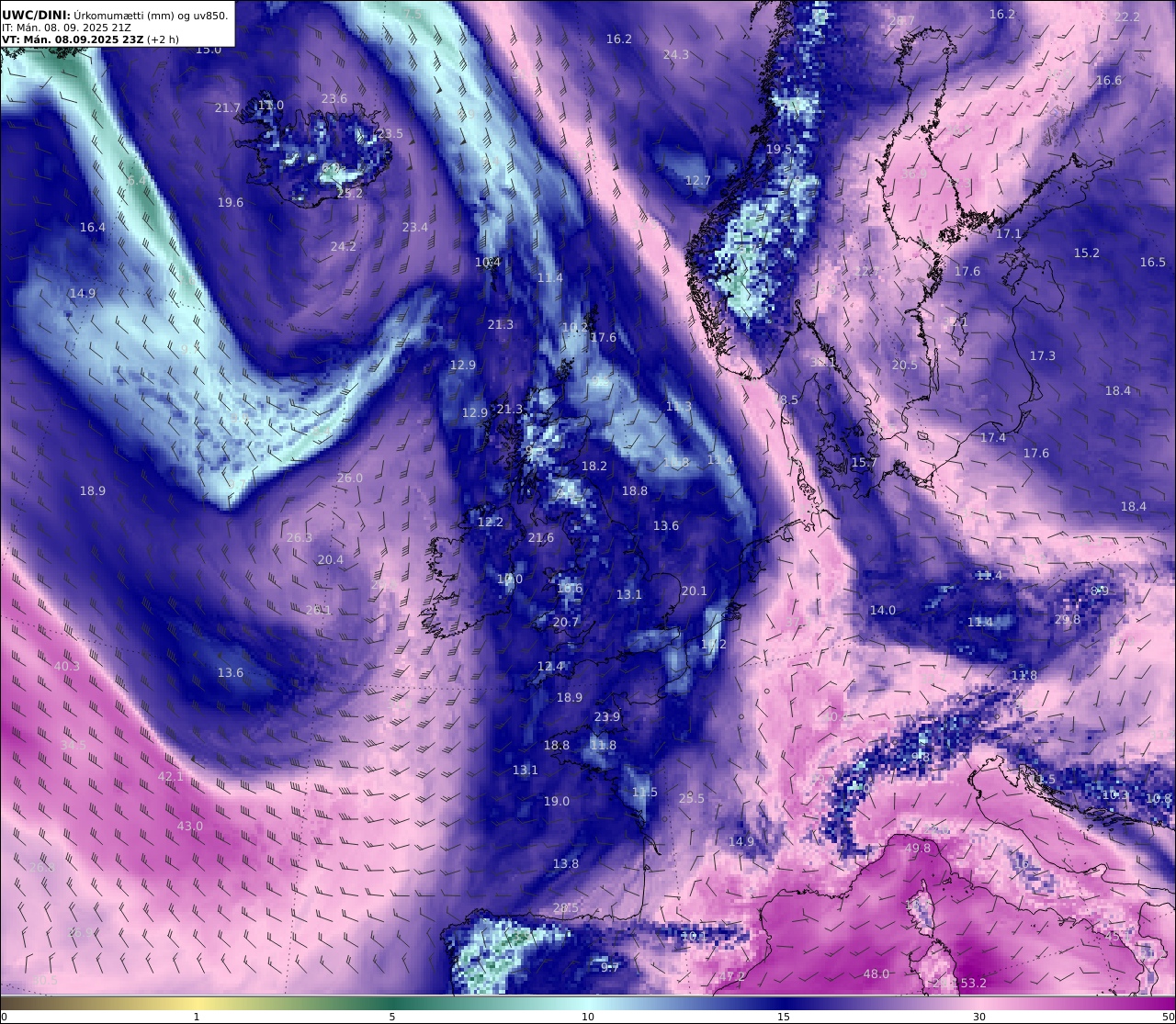Click the 12.7 value west of Norway
Screen dimensions: 1176x1024
[x=698, y=181]
